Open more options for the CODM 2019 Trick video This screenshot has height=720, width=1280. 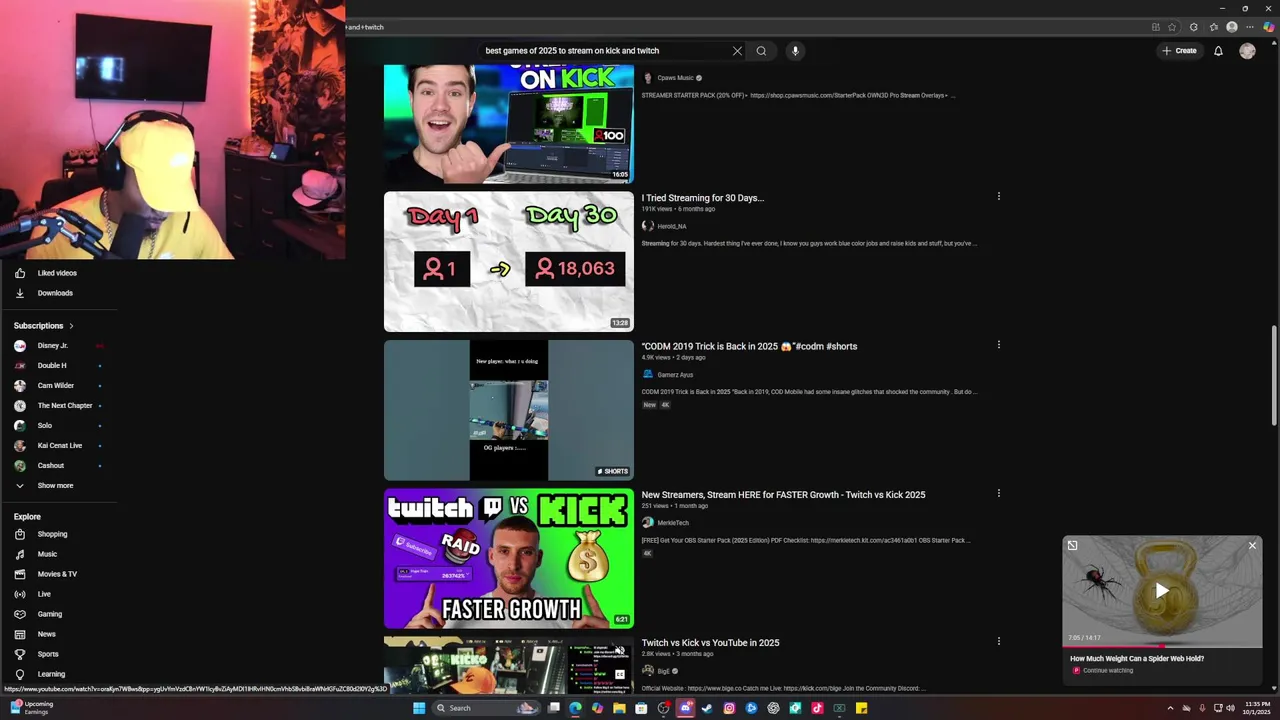998,345
